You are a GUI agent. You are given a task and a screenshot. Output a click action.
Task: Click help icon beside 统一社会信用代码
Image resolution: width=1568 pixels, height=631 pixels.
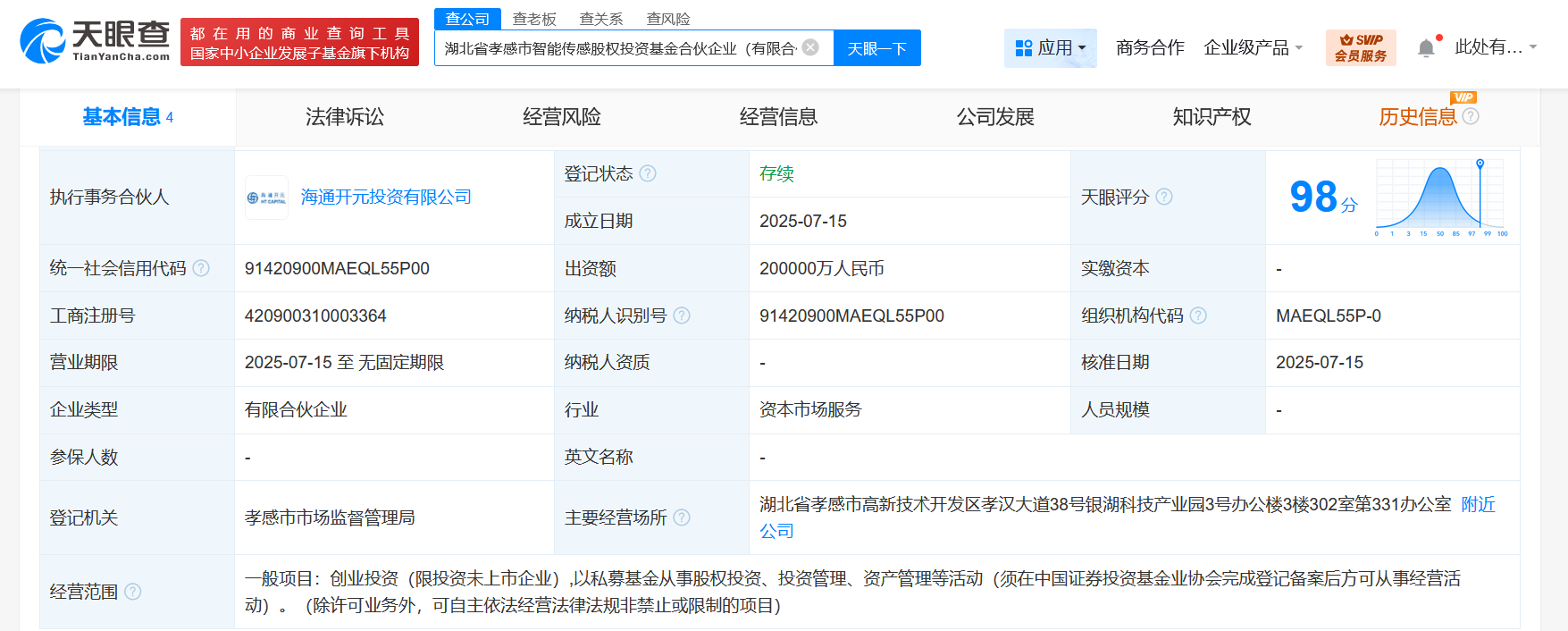click(x=201, y=268)
